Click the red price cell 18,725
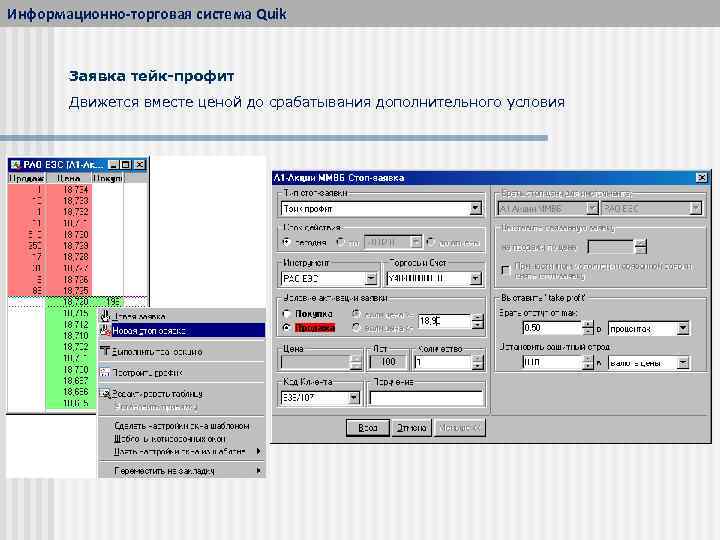 [x=69, y=291]
